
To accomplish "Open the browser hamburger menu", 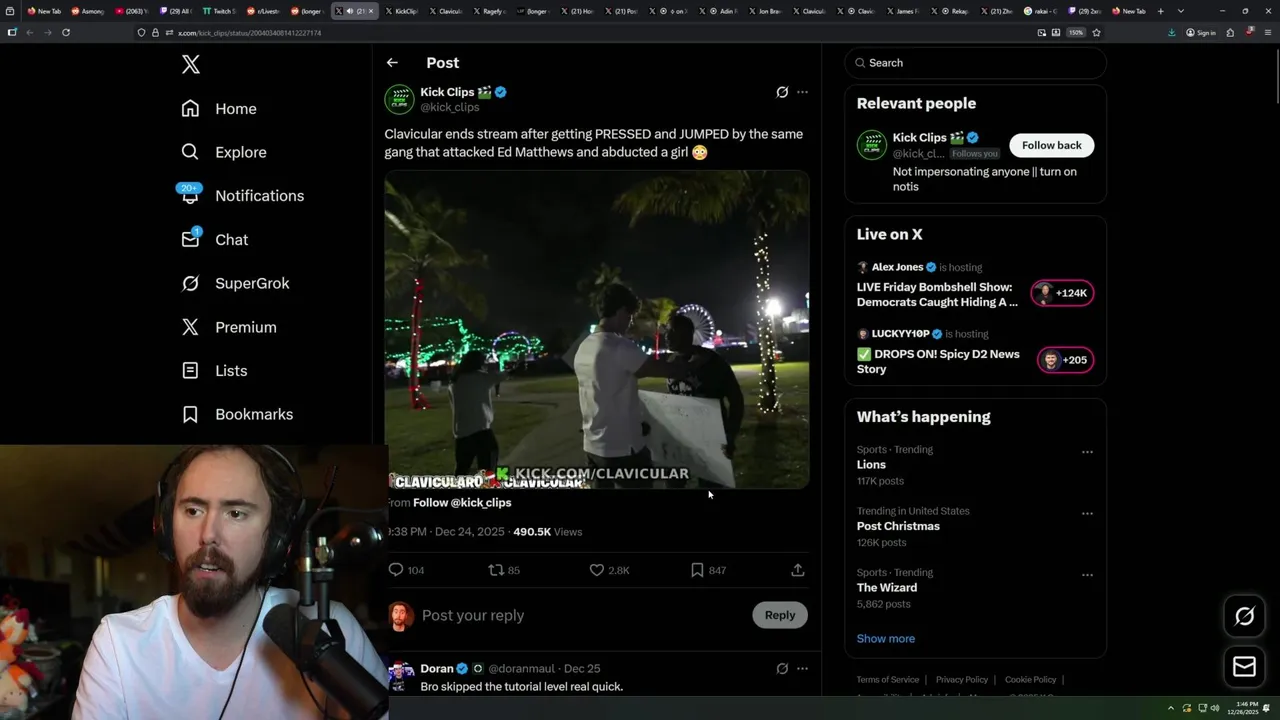I will (x=1268, y=32).
